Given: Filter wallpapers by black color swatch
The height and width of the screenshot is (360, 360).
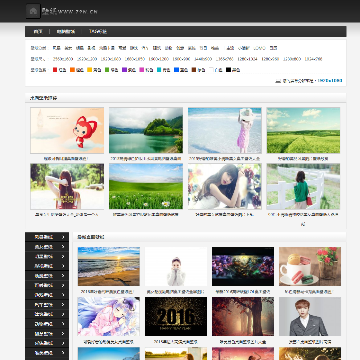Looking at the screenshot, I should click(x=228, y=70).
